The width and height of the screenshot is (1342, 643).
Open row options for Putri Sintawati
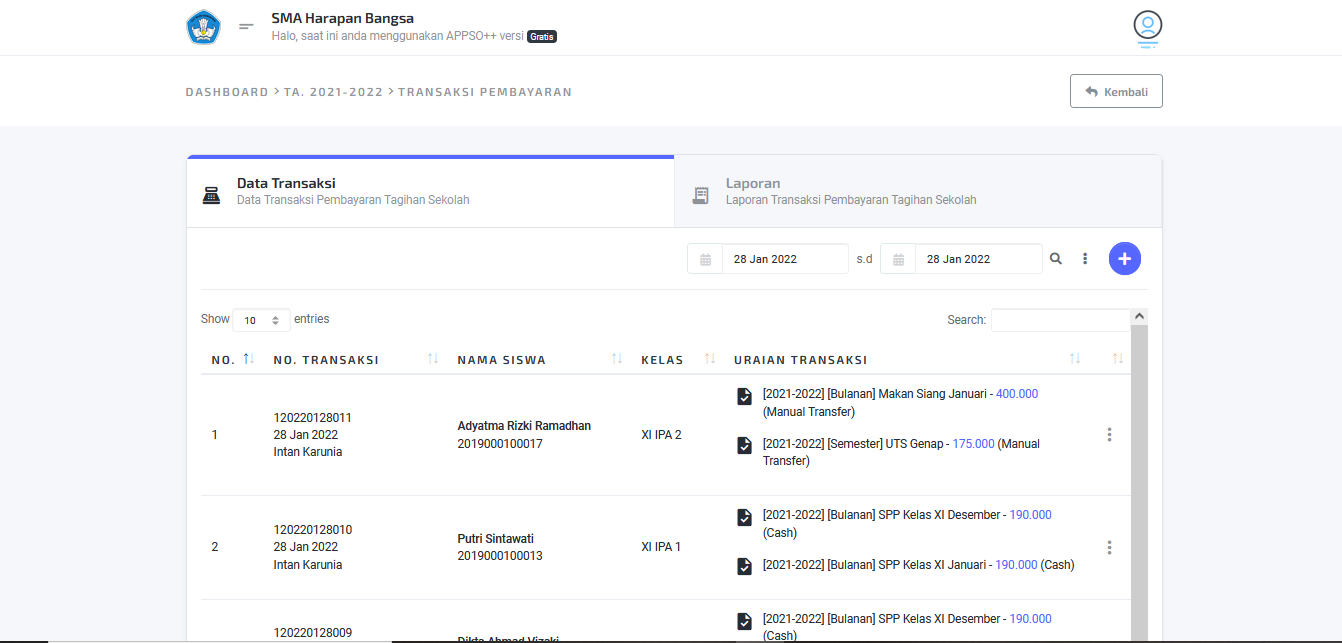[x=1109, y=548]
